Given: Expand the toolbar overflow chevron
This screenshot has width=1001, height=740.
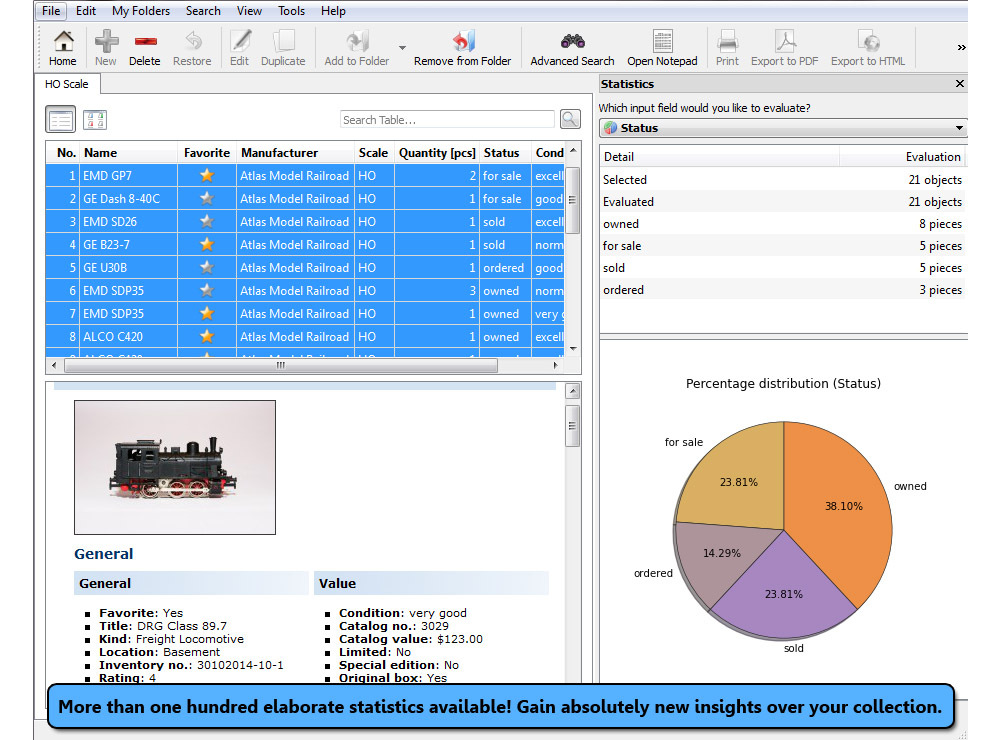Looking at the screenshot, I should (x=961, y=48).
